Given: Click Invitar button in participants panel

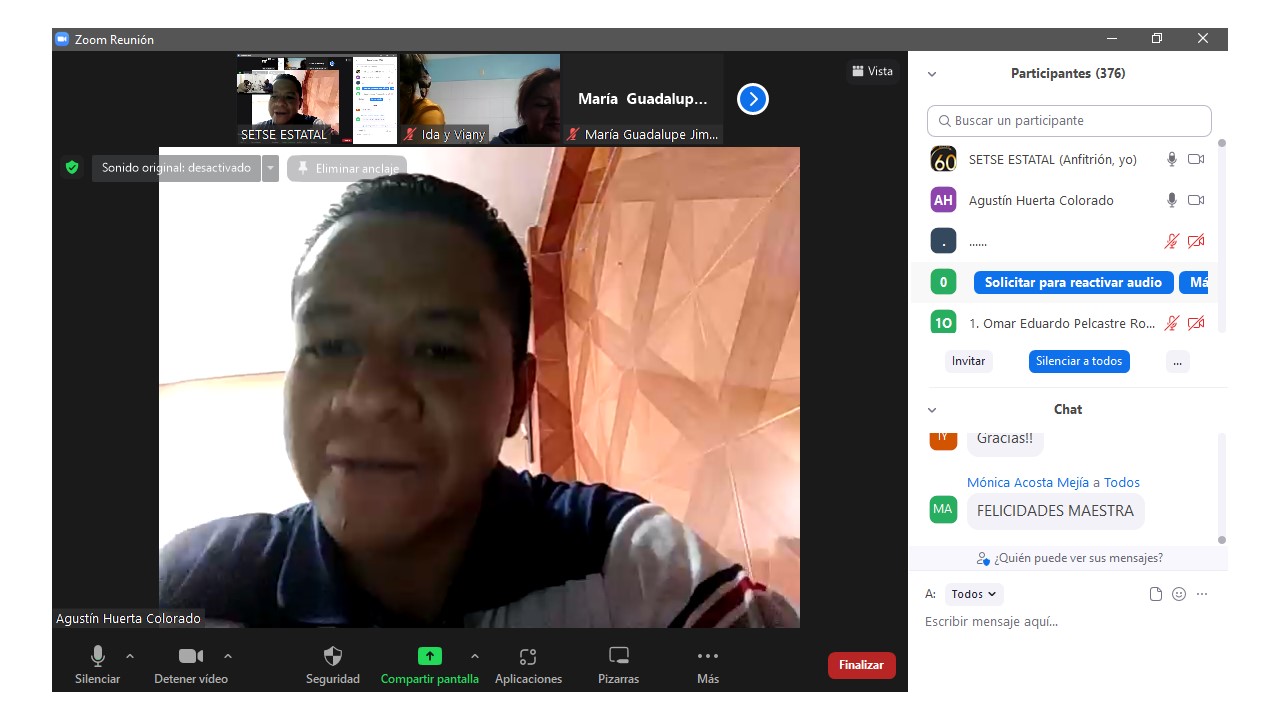Looking at the screenshot, I should pyautogui.click(x=968, y=361).
